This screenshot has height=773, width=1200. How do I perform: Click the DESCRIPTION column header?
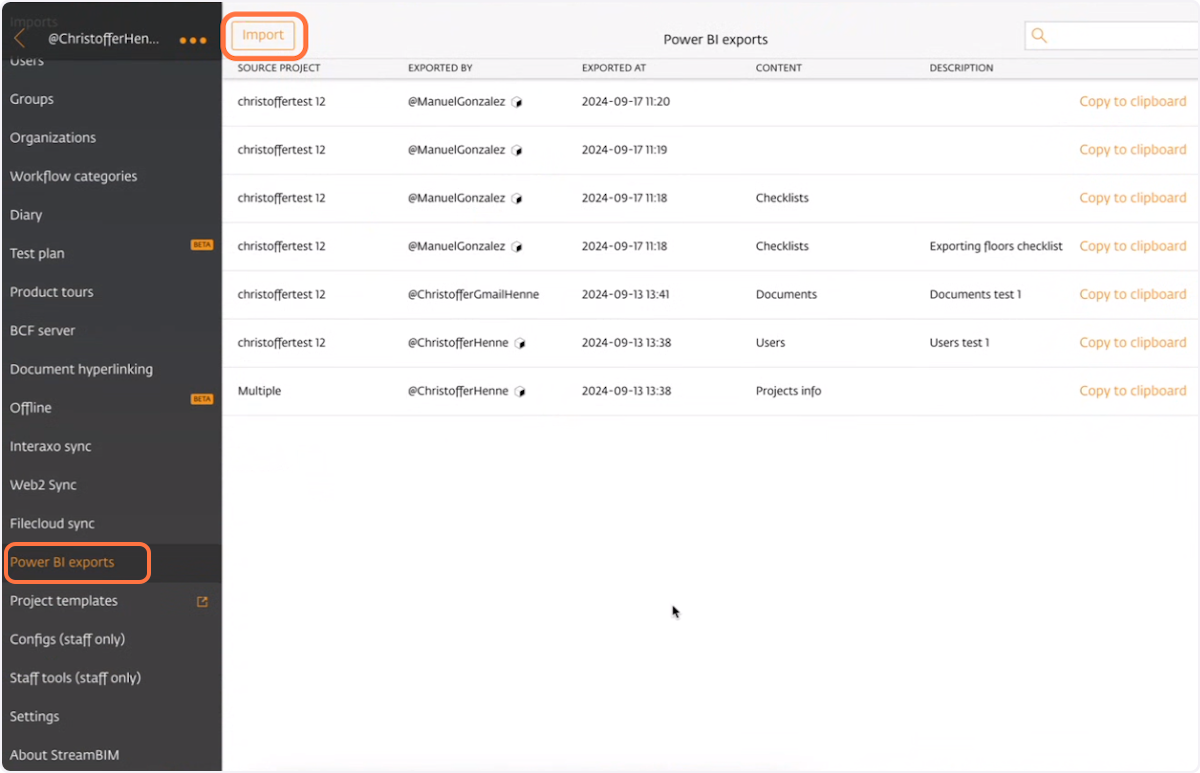pos(962,68)
